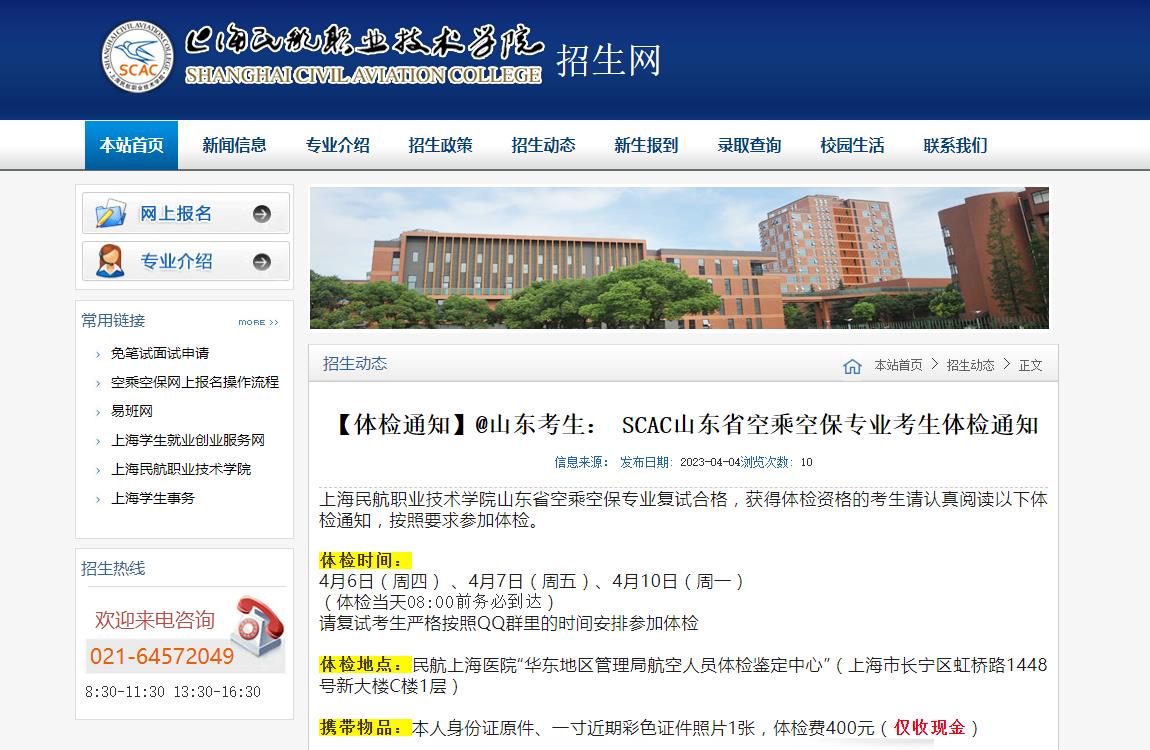Open the 空乘空保网上报名操作流程 link
1150x750 pixels.
(x=195, y=382)
